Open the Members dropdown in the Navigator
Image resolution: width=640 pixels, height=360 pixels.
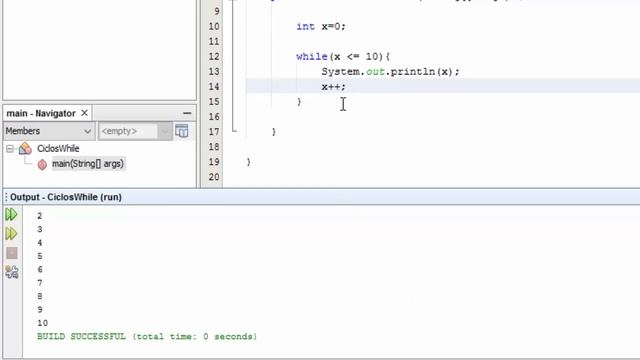(49, 131)
